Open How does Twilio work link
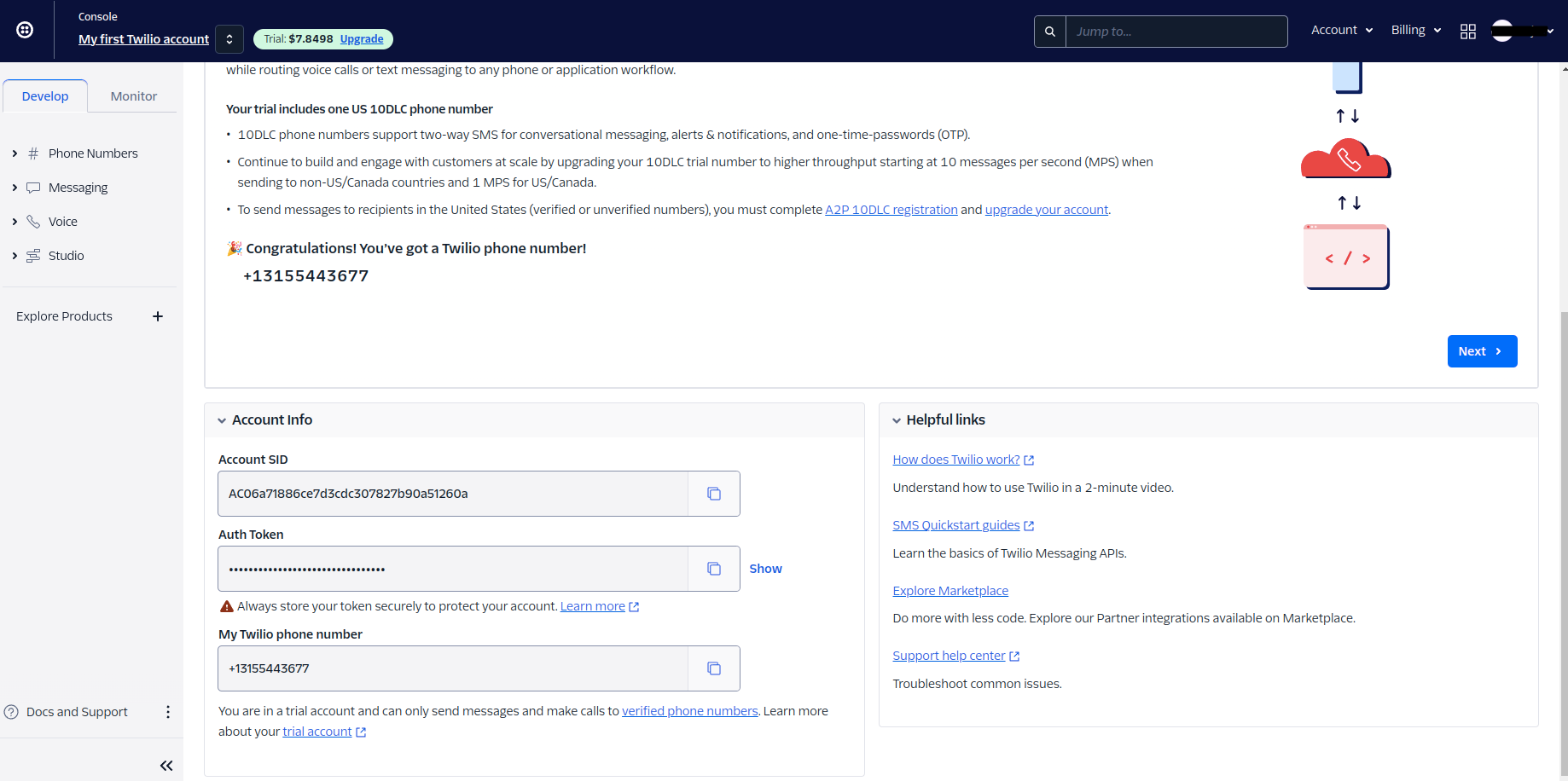 (x=956, y=460)
